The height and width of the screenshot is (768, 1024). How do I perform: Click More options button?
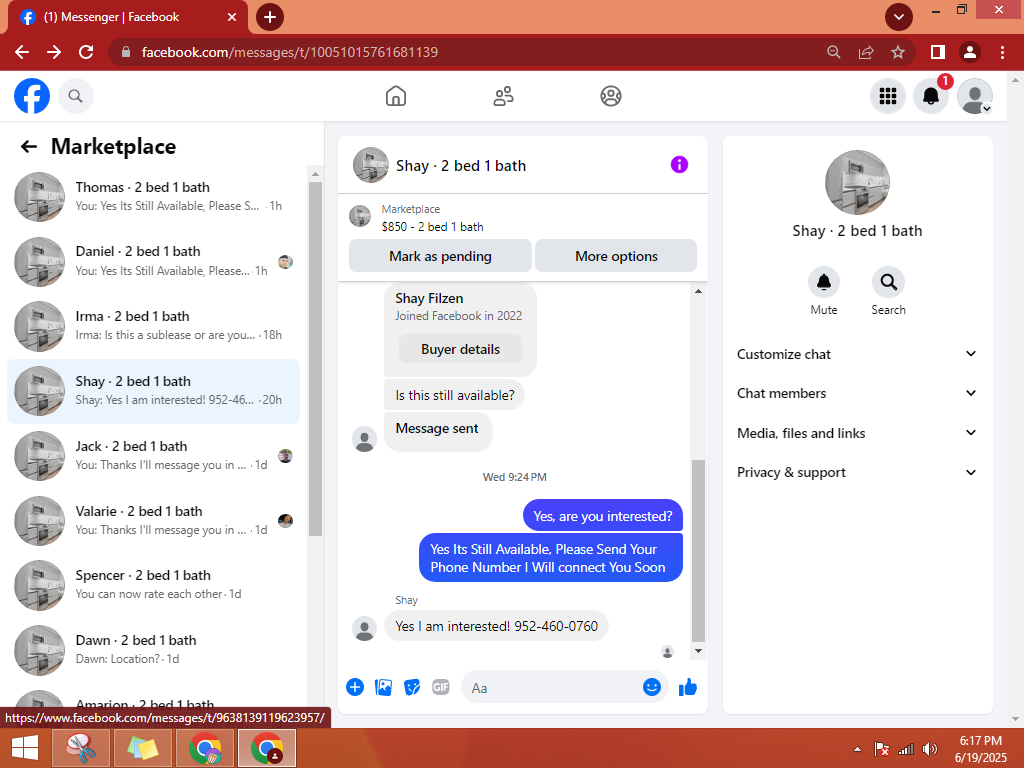click(x=616, y=256)
